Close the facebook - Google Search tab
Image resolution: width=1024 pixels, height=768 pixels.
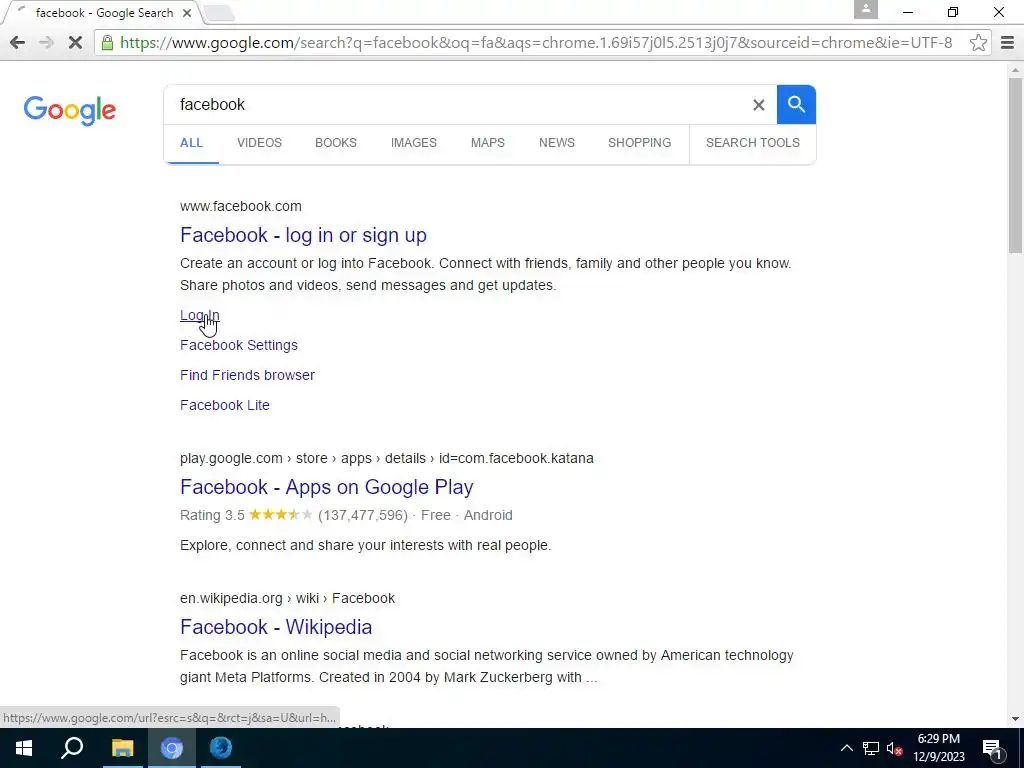[x=187, y=13]
